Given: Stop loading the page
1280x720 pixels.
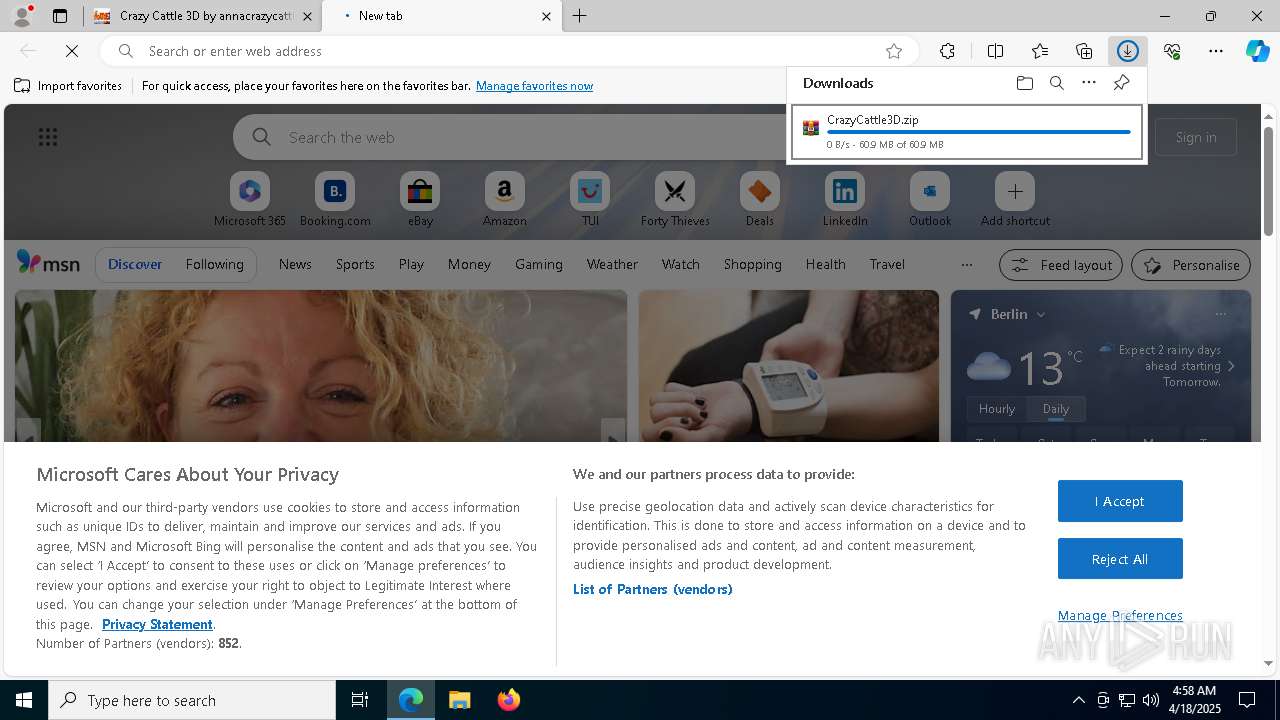Looking at the screenshot, I should click(x=72, y=51).
